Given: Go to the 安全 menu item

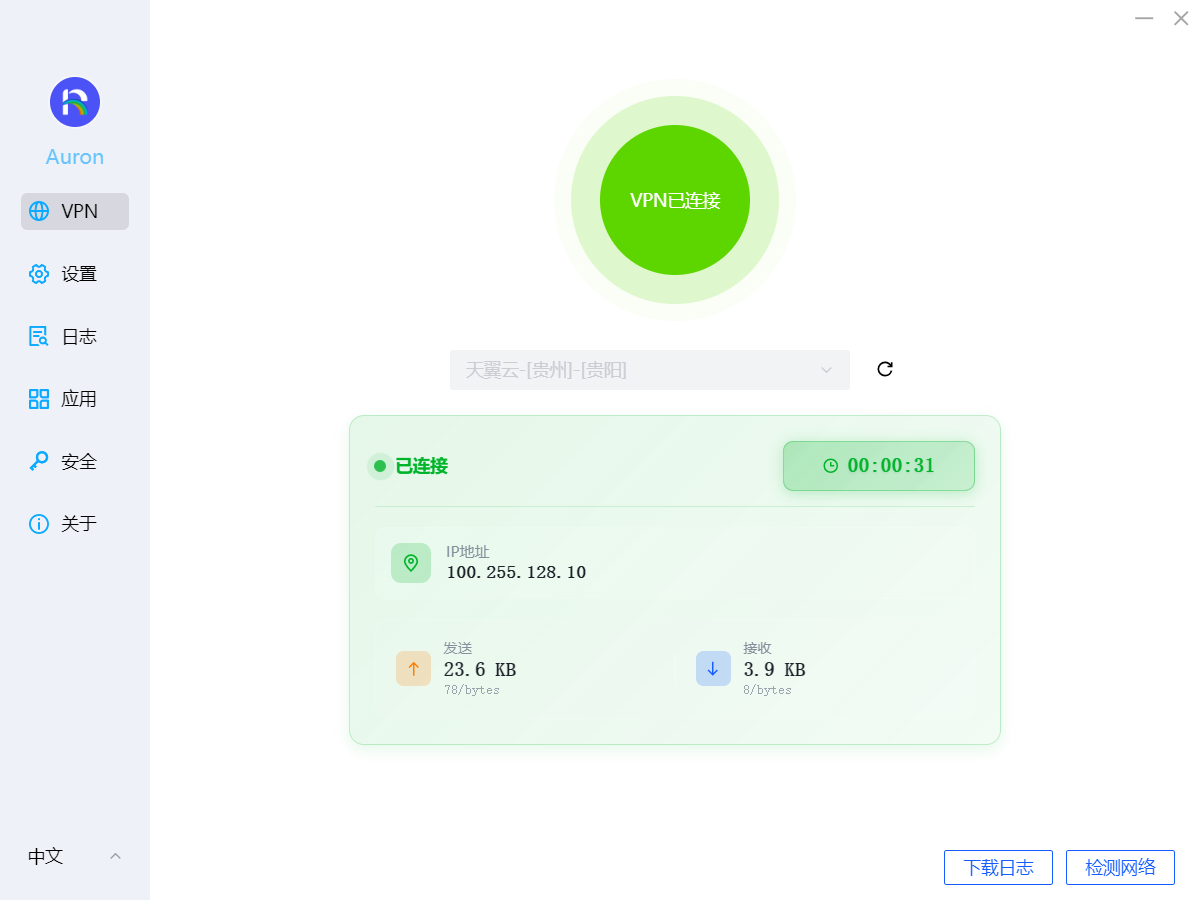Looking at the screenshot, I should point(78,462).
